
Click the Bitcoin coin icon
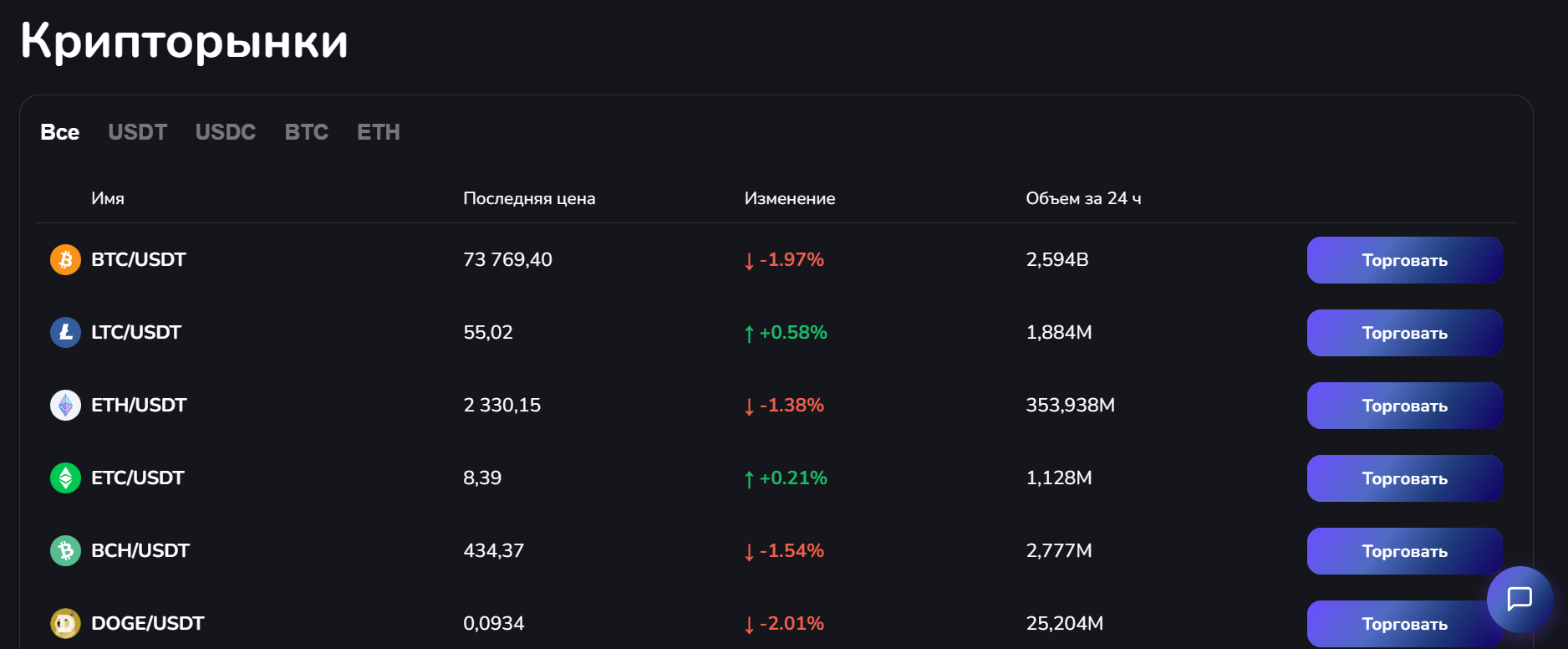(65, 260)
